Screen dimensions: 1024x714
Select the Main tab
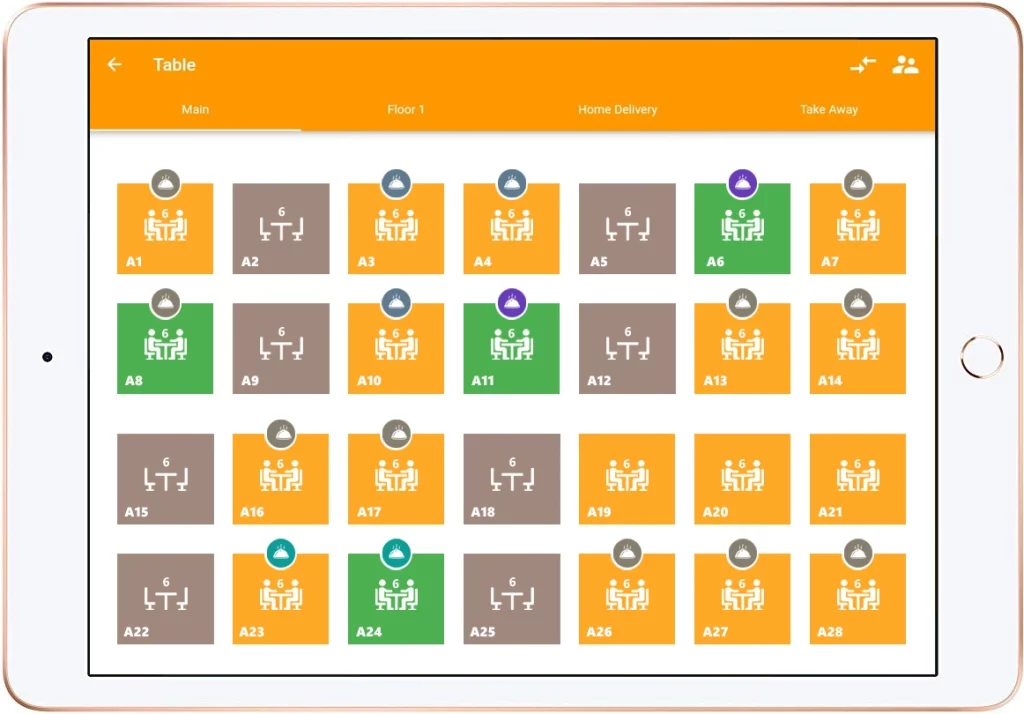(x=195, y=109)
